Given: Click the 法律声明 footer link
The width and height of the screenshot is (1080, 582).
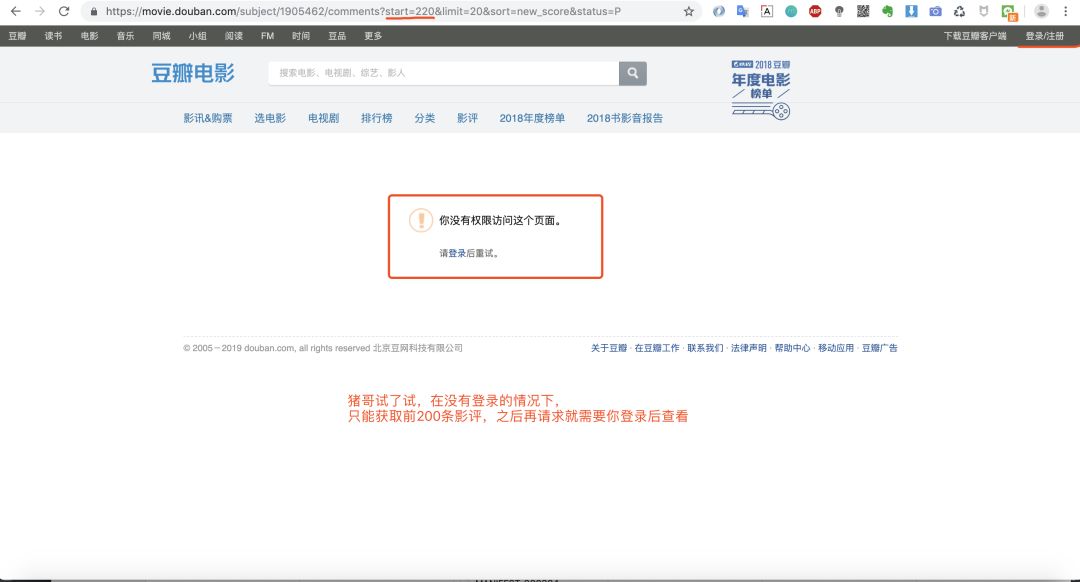Looking at the screenshot, I should [x=749, y=348].
